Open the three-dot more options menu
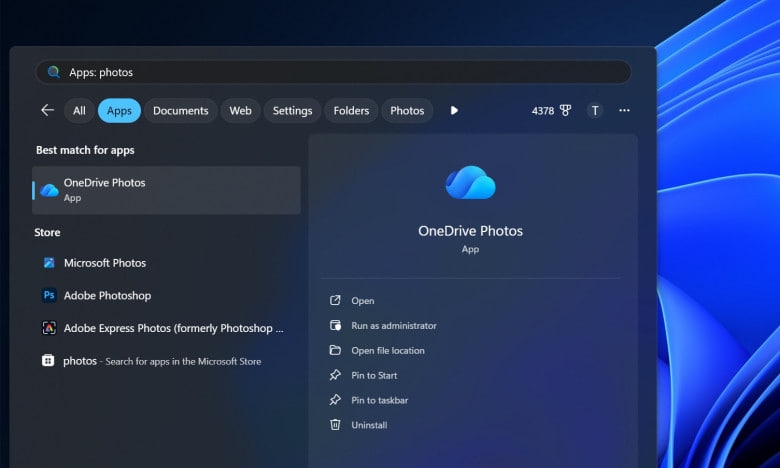This screenshot has width=780, height=468. 624,110
